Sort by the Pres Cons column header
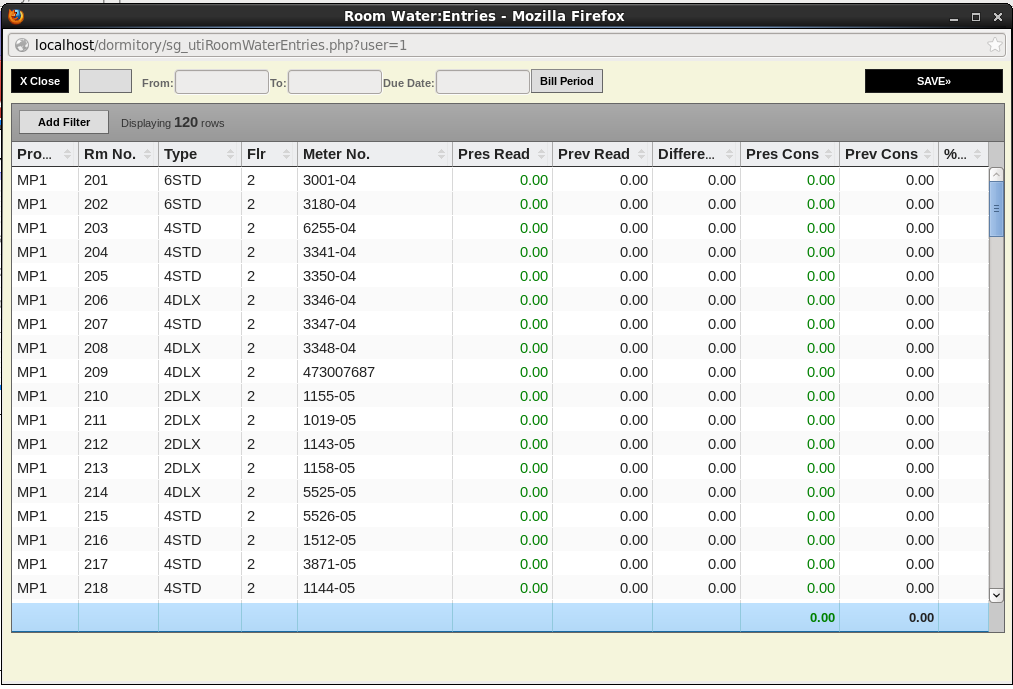 (x=782, y=154)
